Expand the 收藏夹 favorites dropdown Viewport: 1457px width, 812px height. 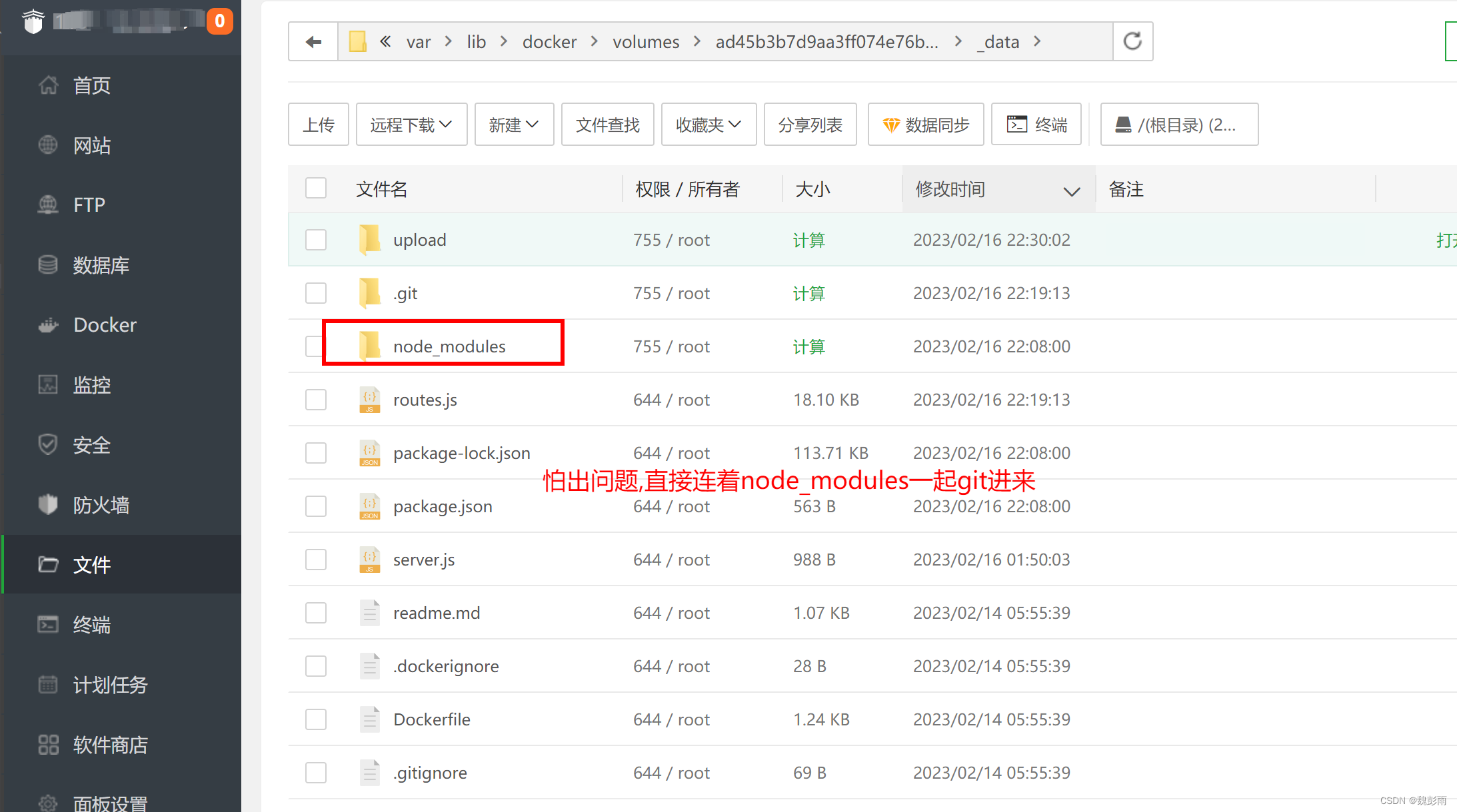[x=709, y=125]
